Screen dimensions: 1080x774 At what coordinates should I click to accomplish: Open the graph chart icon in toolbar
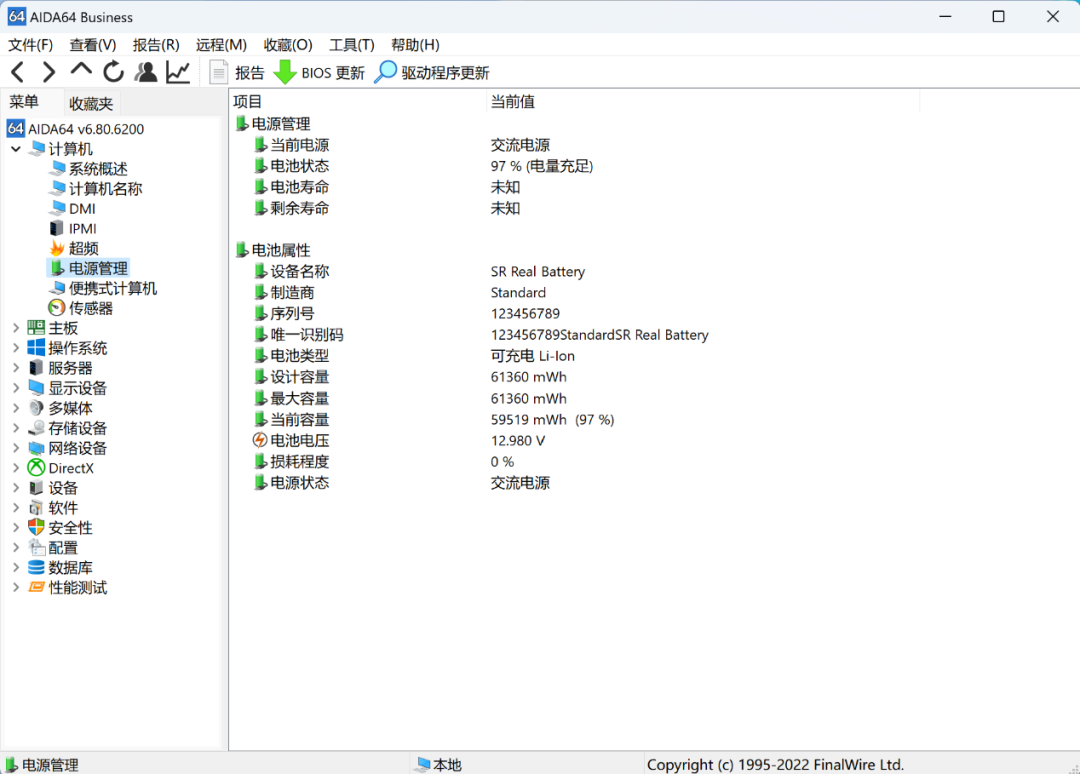[x=178, y=72]
